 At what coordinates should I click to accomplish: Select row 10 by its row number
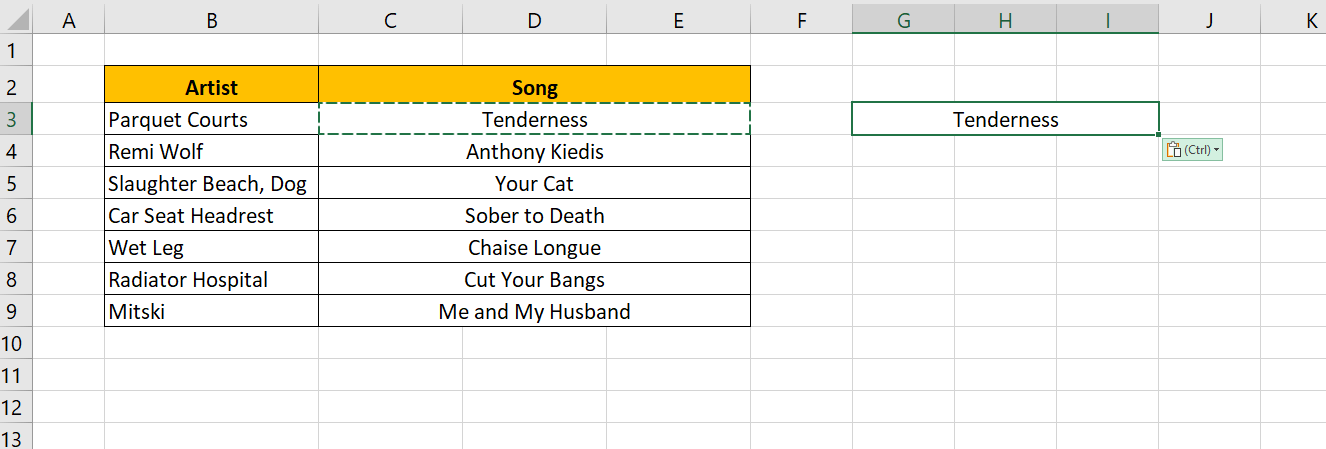[17, 344]
